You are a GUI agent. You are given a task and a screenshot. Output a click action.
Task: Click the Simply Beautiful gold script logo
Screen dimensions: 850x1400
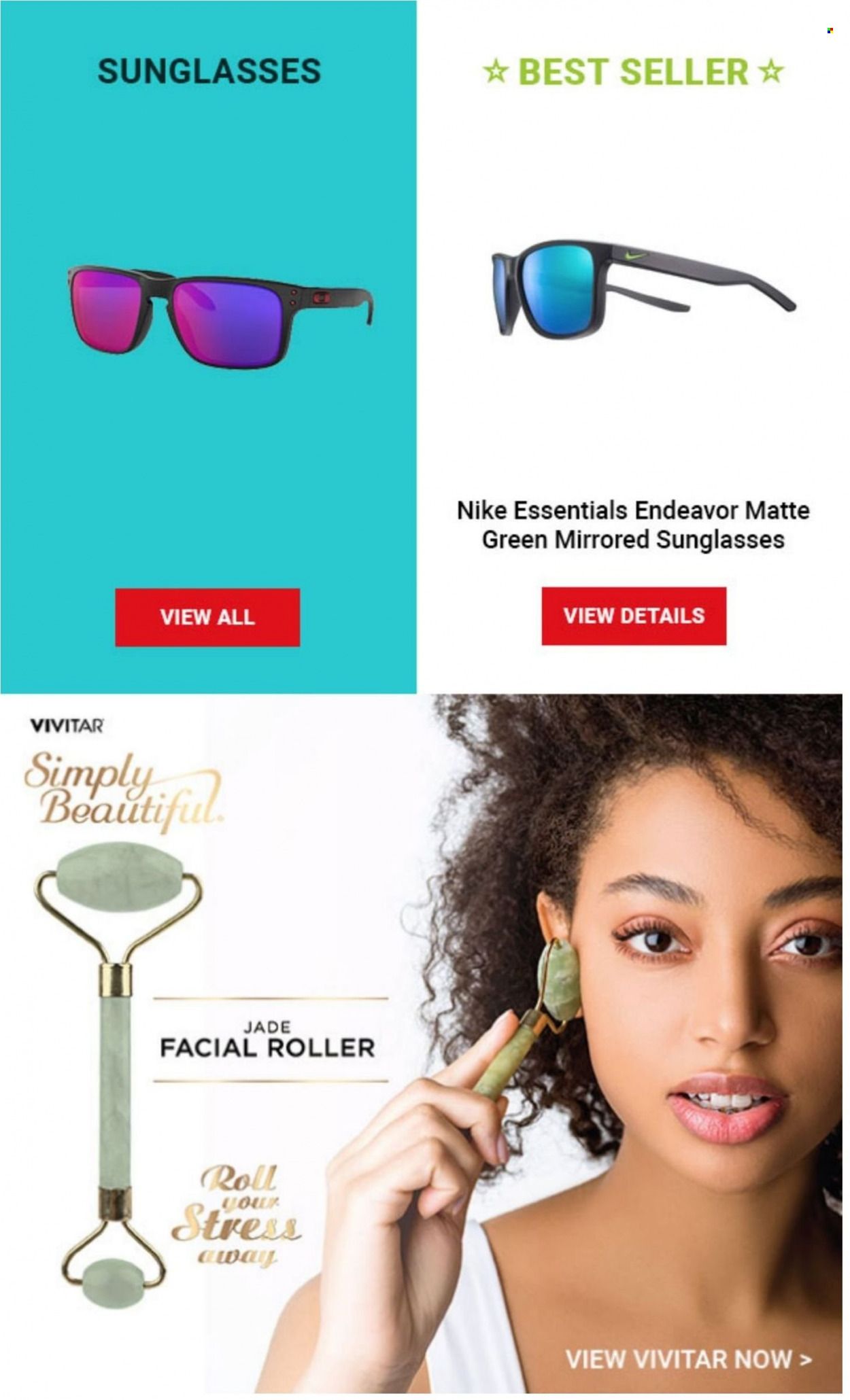click(123, 794)
